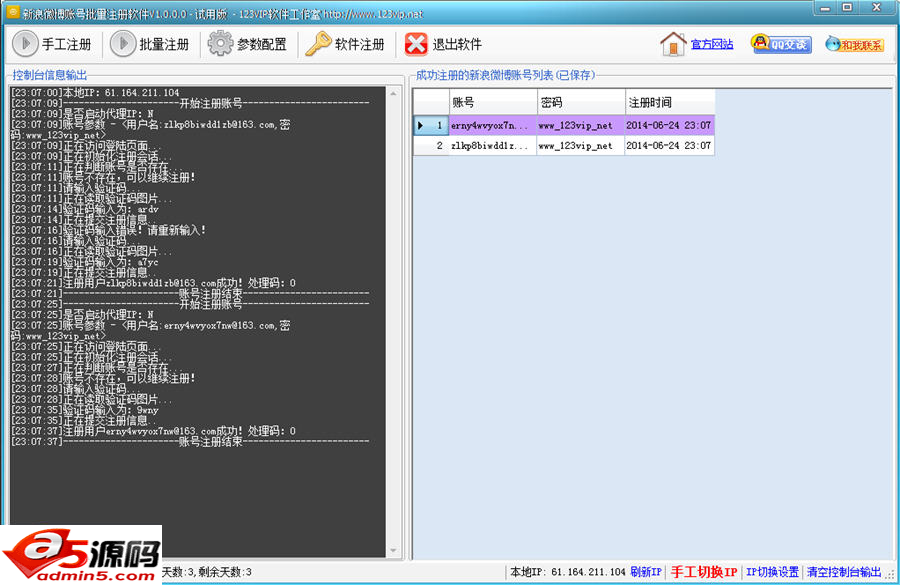Maximize the registration software window
900x585 pixels.
pos(847,8)
